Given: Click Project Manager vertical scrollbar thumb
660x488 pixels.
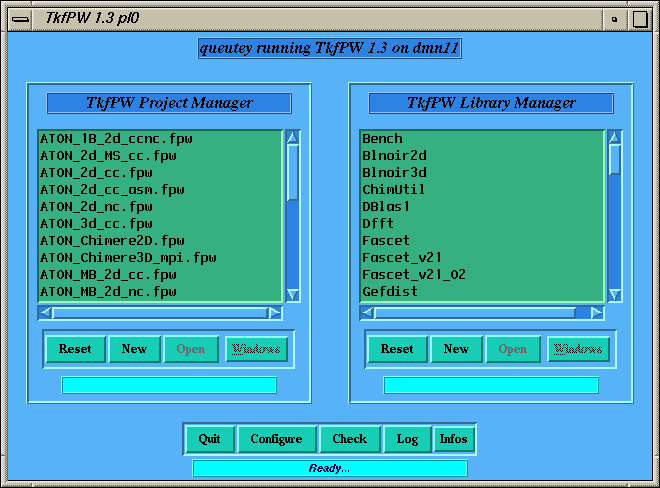Looking at the screenshot, I should pos(293,172).
